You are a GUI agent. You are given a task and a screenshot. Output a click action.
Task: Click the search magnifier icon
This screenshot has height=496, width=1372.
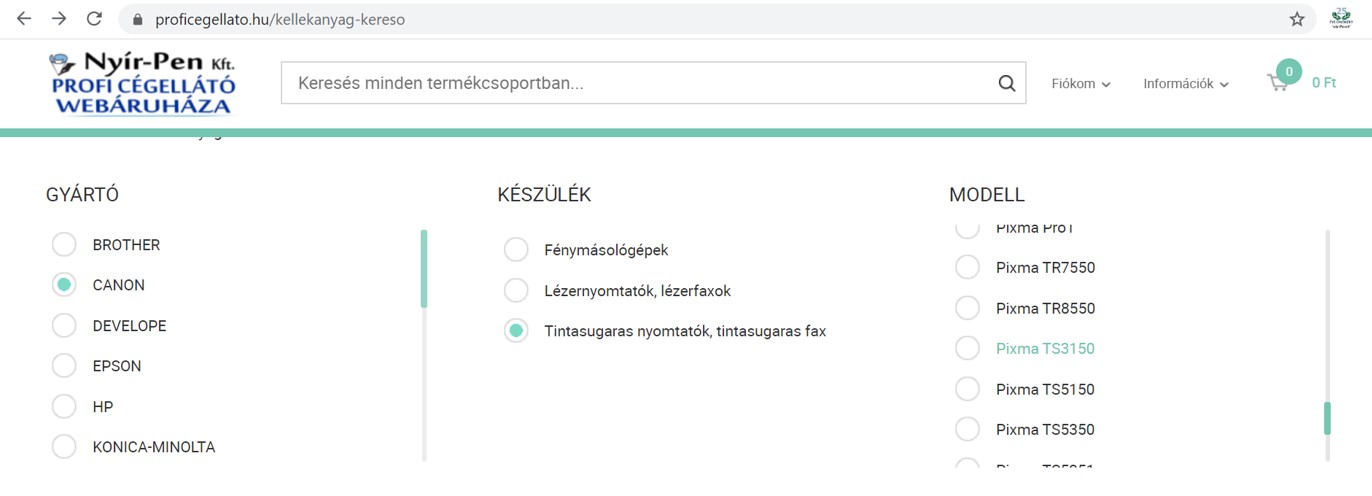click(x=1006, y=83)
